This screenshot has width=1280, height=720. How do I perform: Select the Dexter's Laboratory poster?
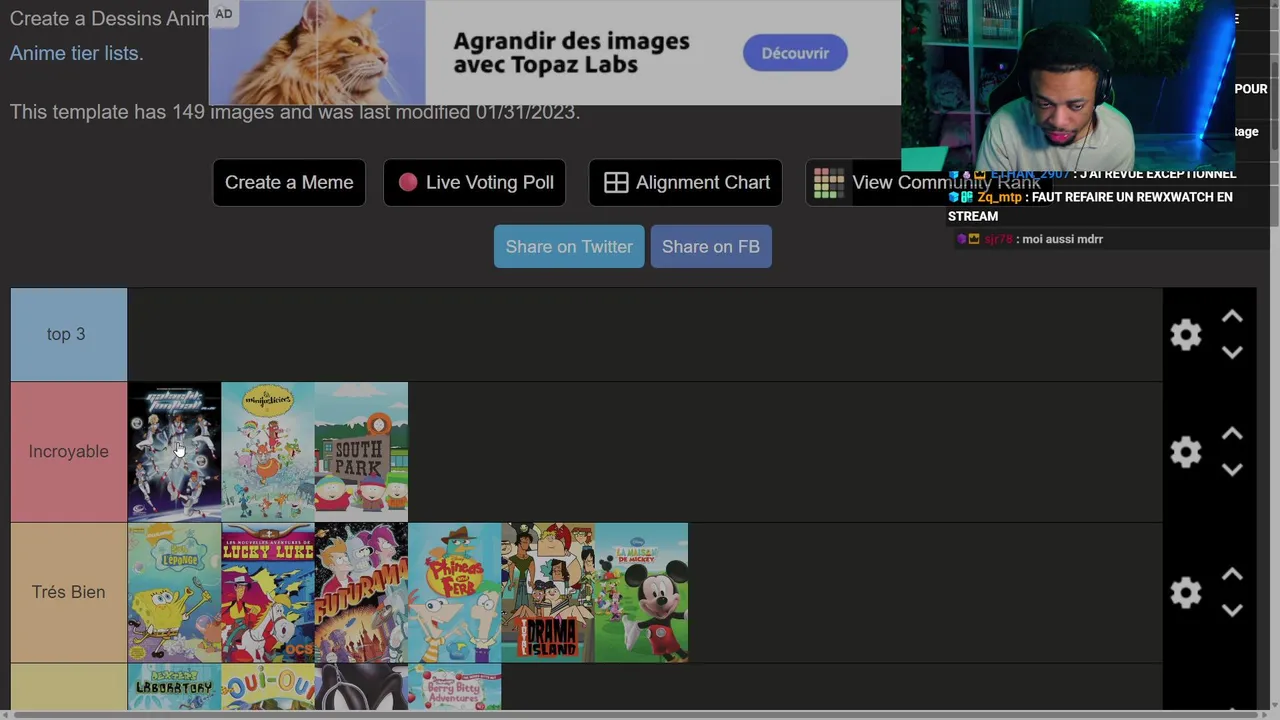click(x=174, y=687)
